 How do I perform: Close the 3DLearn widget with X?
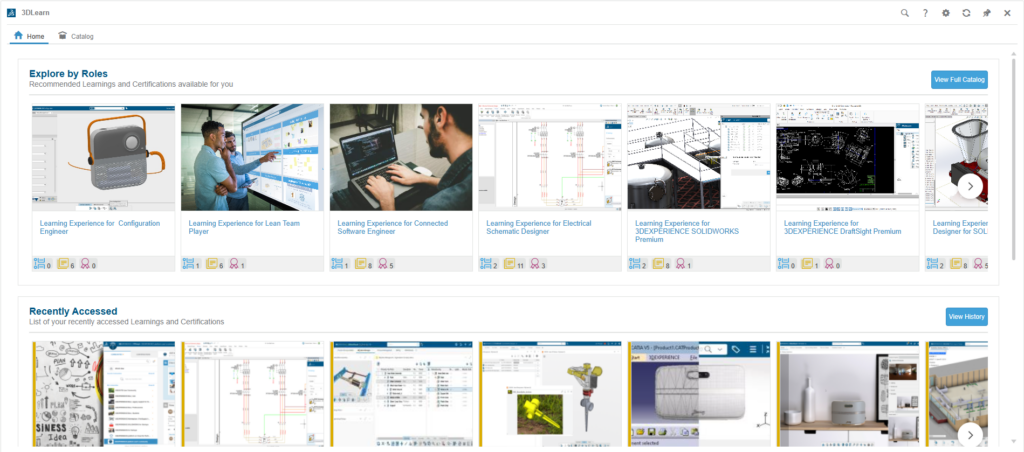pos(1007,13)
